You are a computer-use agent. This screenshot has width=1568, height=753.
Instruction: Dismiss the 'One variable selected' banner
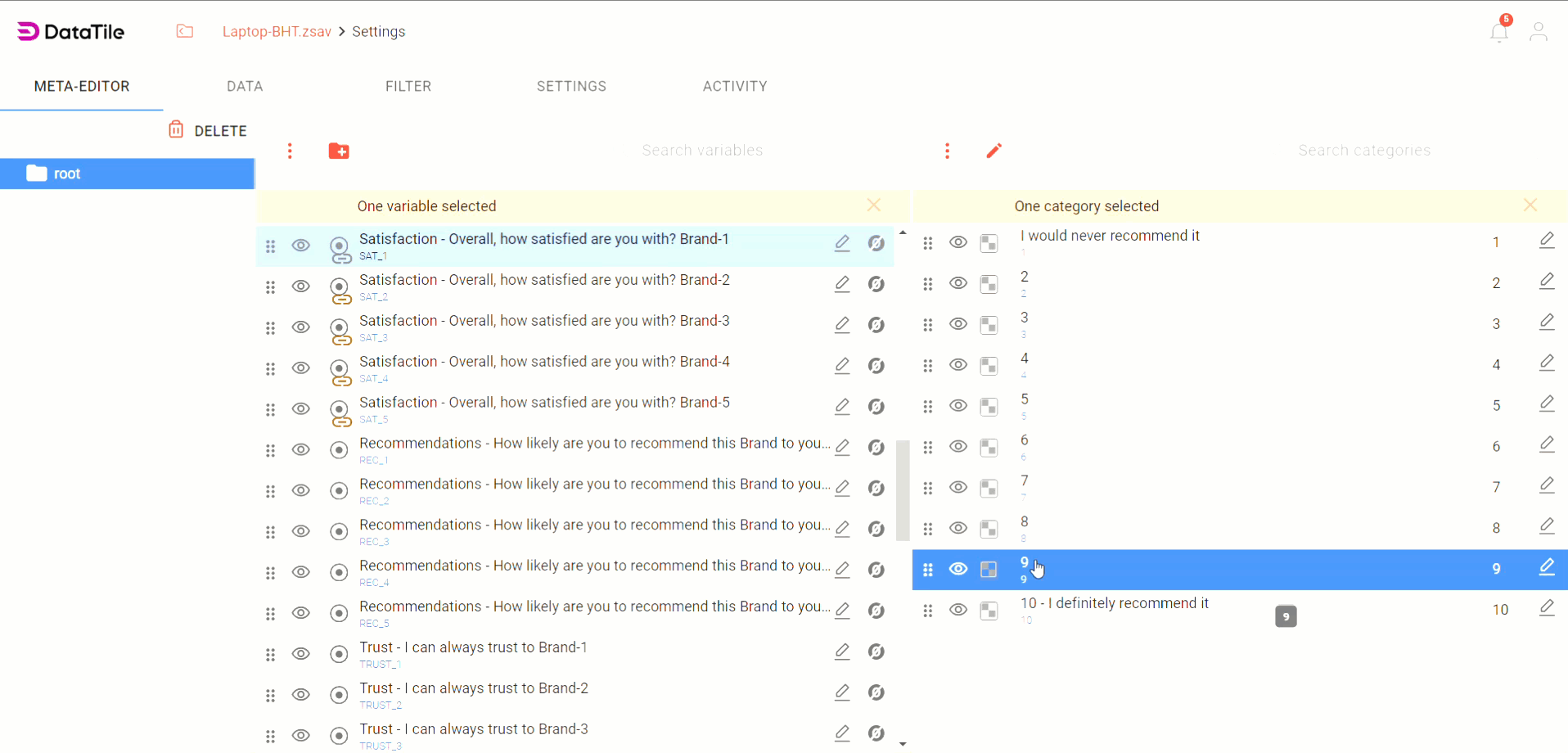click(873, 205)
